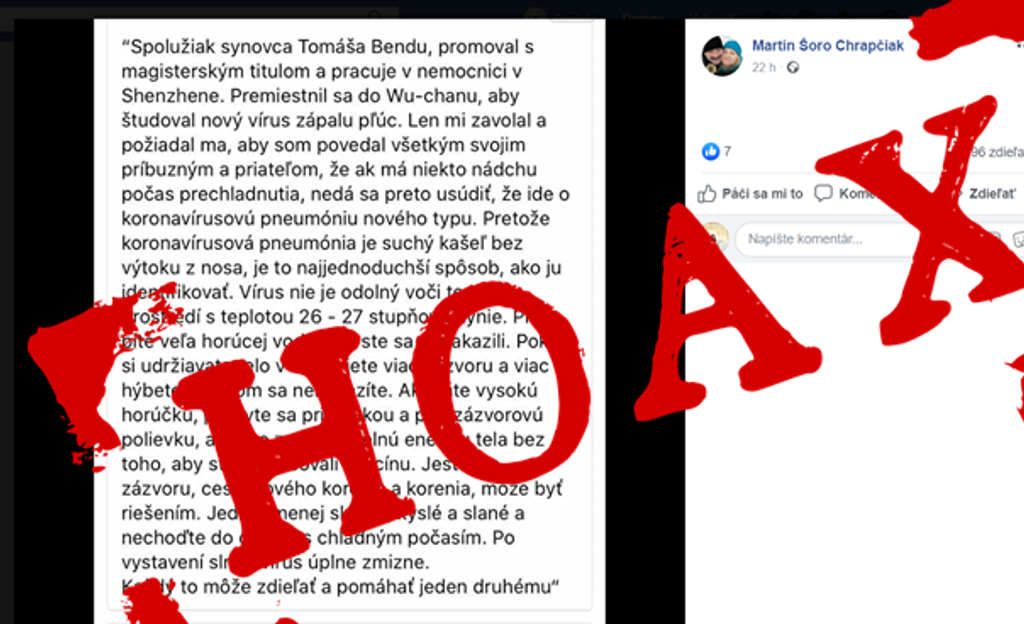This screenshot has height=624, width=1024.
Task: View the 96 zdieľaní shares list
Action: (997, 152)
